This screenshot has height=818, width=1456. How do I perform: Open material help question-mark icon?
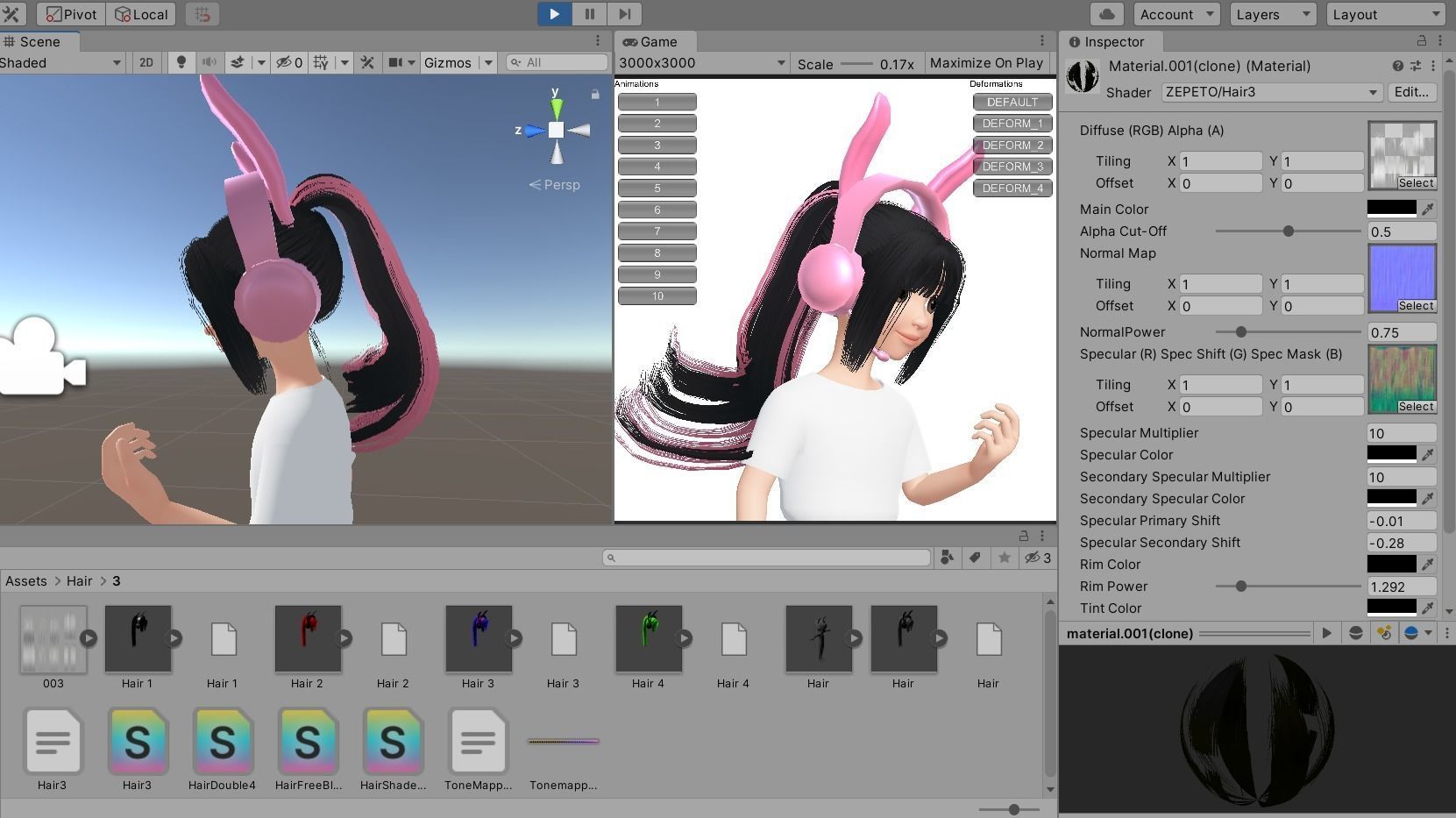pos(1397,66)
